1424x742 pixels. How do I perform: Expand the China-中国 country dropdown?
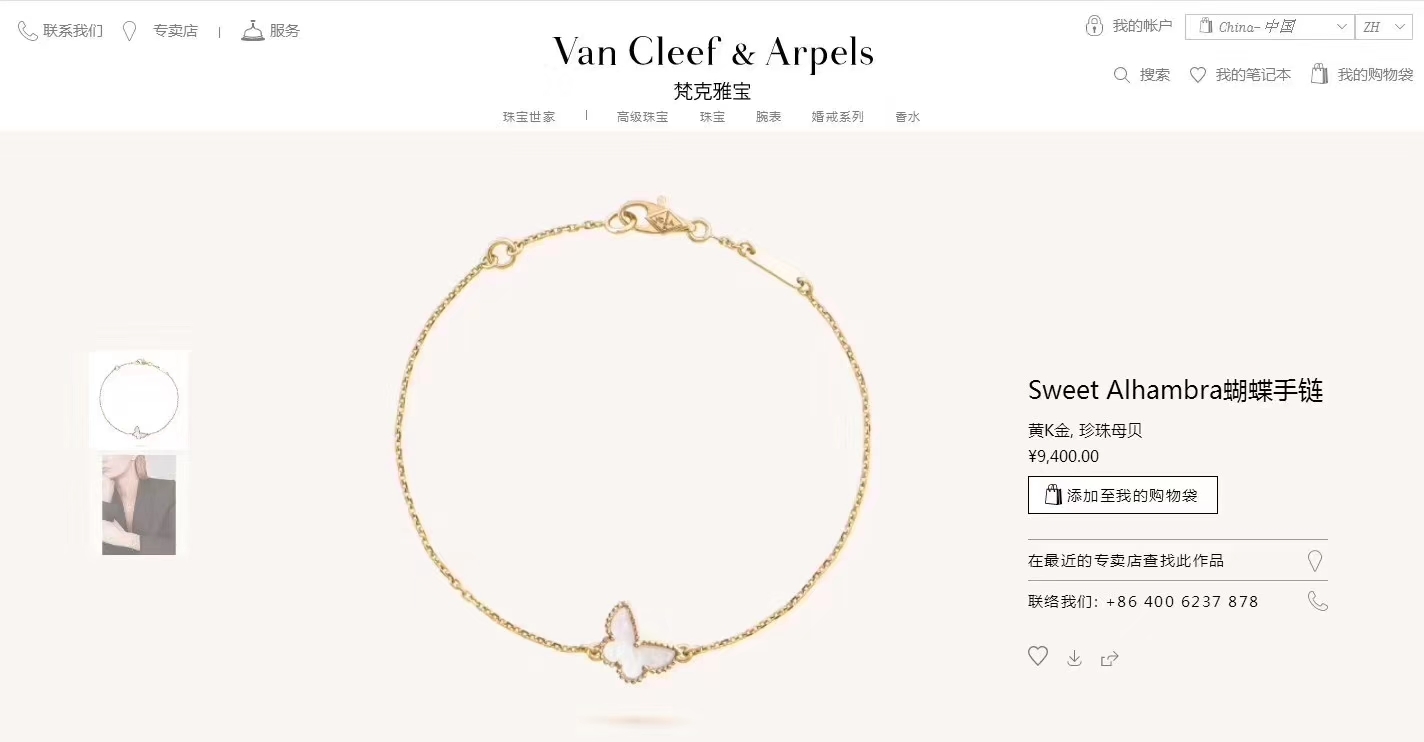click(1269, 27)
